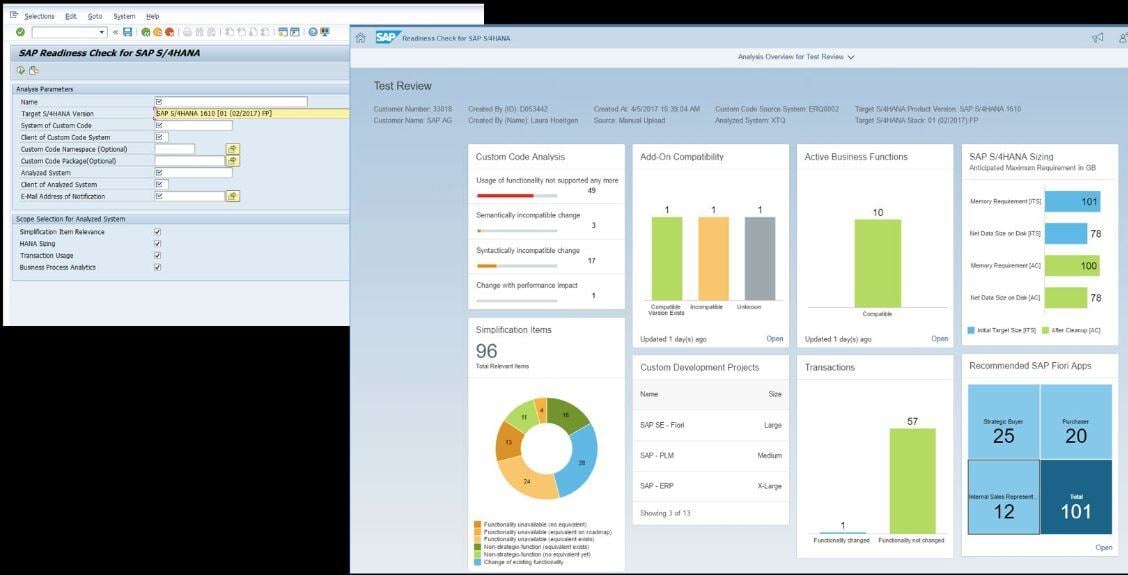1128x575 pixels.
Task: Toggle the Transaction Usage checkbox
Action: click(x=158, y=255)
